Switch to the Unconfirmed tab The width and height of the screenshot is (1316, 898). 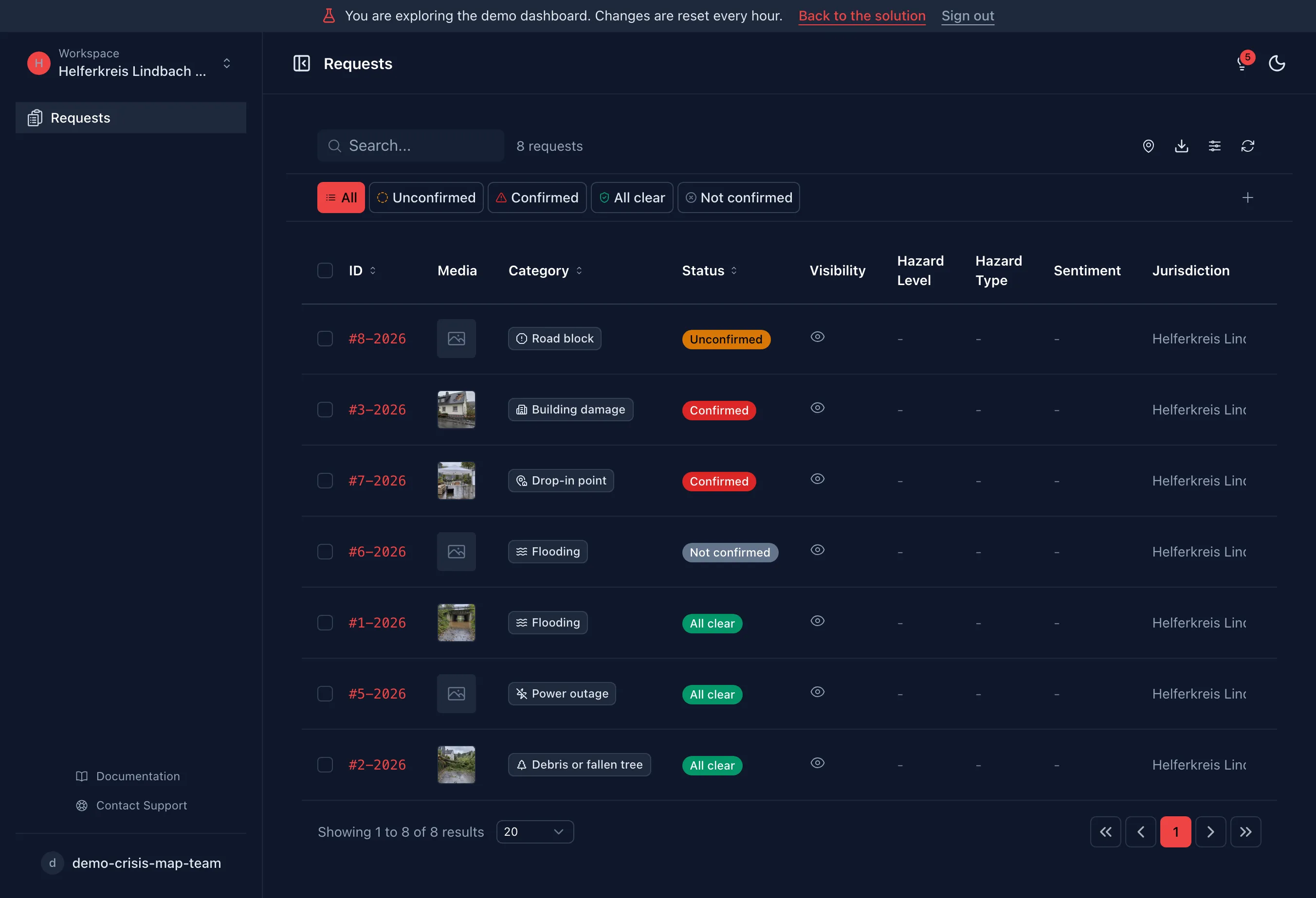[426, 198]
